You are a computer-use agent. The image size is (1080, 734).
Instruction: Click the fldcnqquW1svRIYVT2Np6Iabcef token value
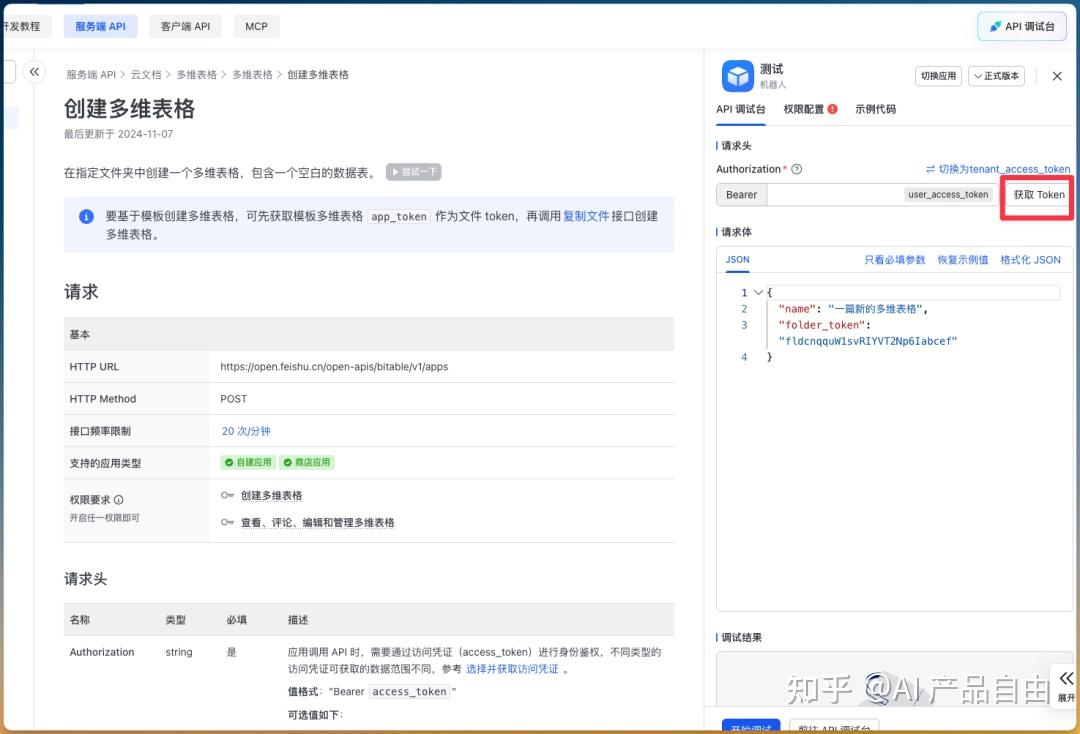(868, 341)
